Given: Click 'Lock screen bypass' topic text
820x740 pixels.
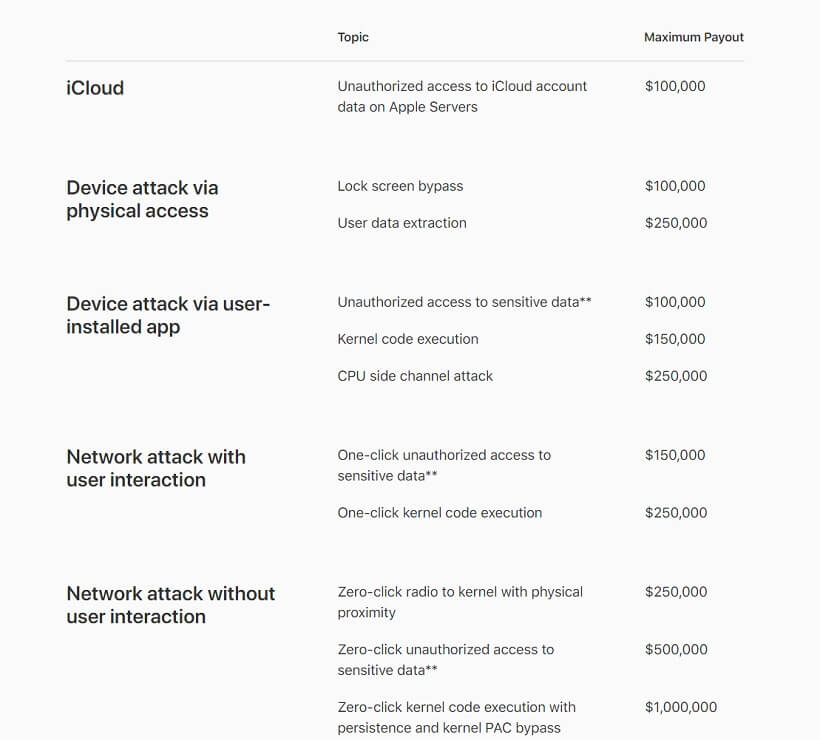Looking at the screenshot, I should [400, 186].
